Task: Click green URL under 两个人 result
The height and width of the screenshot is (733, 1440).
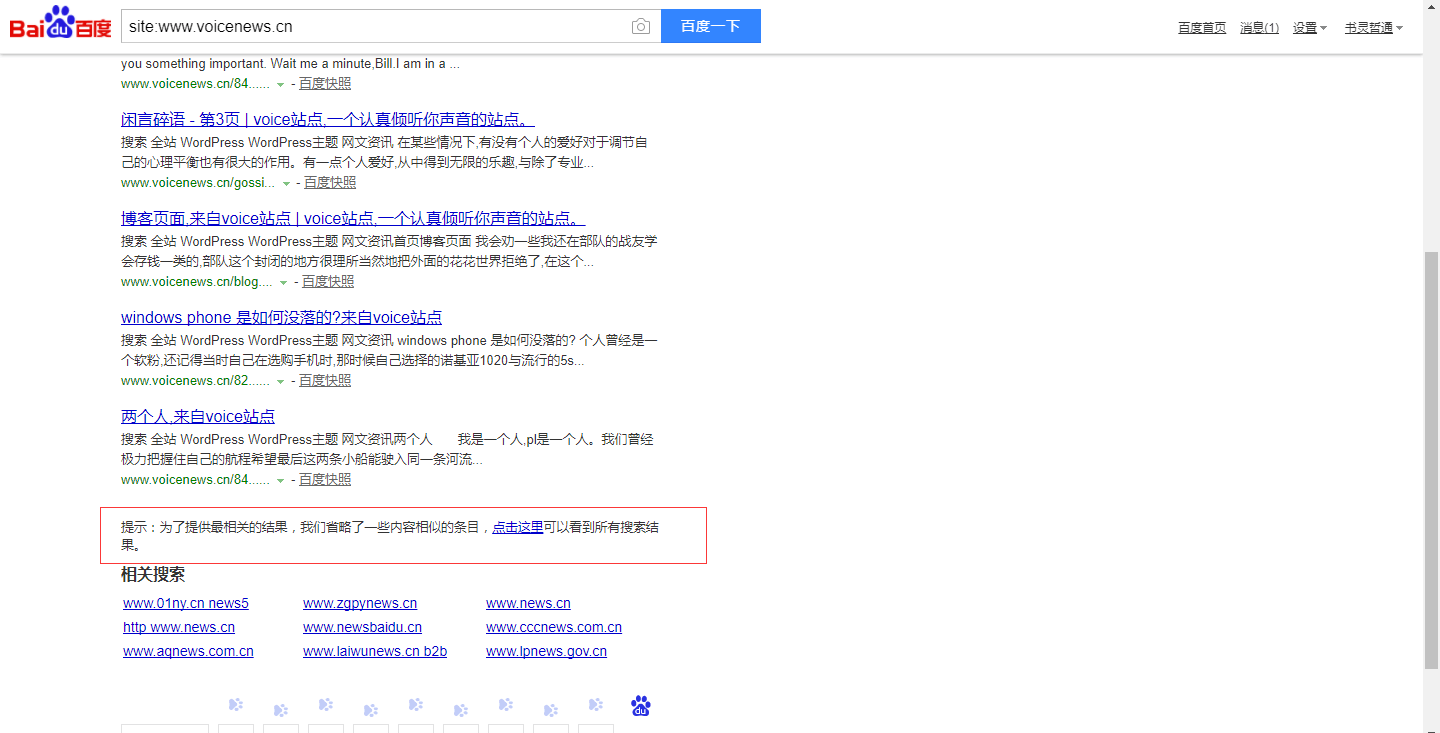Action: point(195,480)
